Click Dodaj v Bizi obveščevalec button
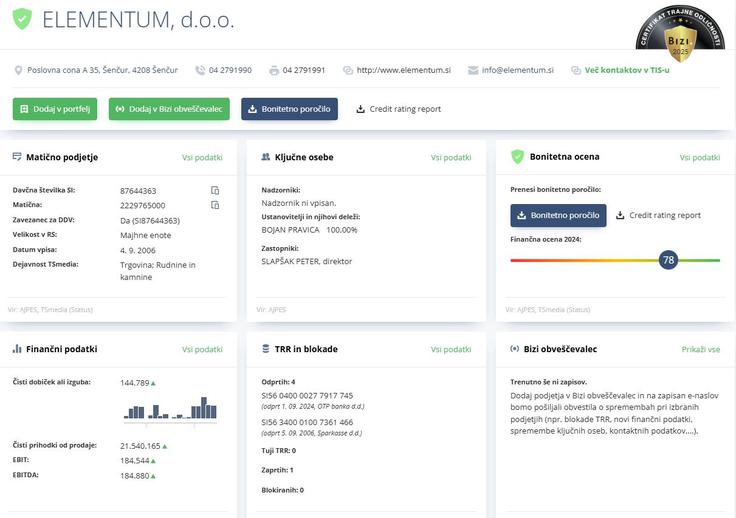This screenshot has height=518, width=736. point(169,109)
